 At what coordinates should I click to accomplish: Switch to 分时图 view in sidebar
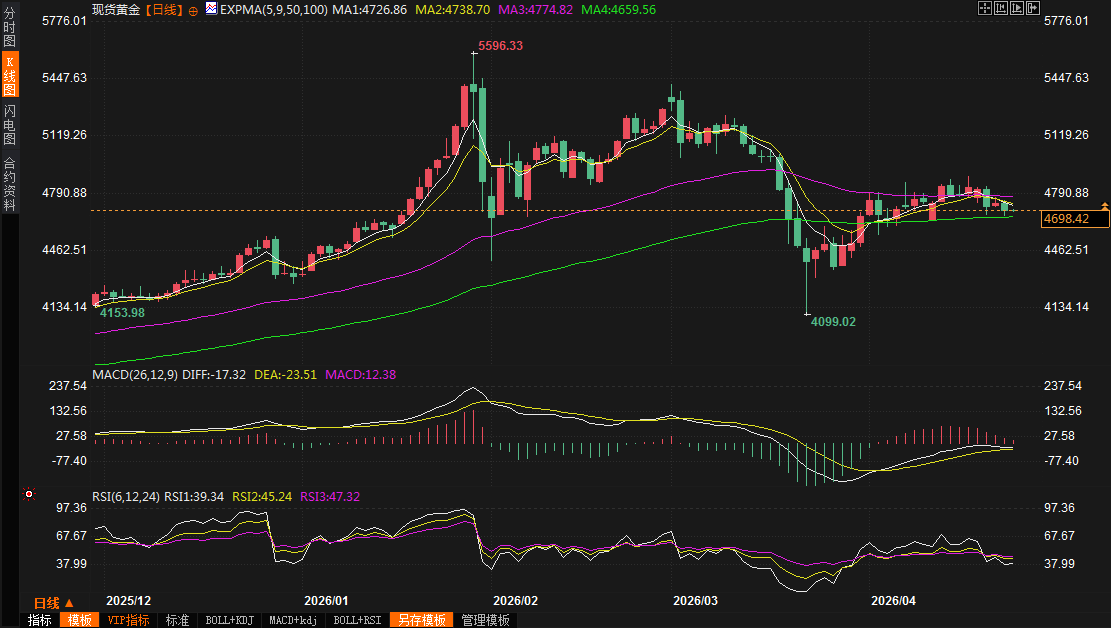[x=9, y=27]
